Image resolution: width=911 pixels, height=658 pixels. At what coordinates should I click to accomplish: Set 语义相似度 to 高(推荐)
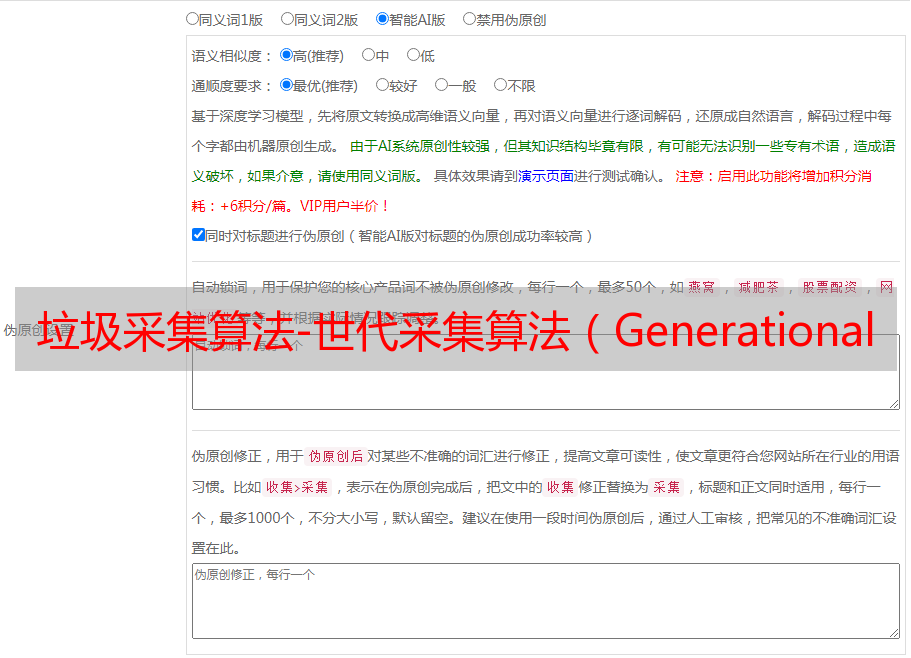286,55
